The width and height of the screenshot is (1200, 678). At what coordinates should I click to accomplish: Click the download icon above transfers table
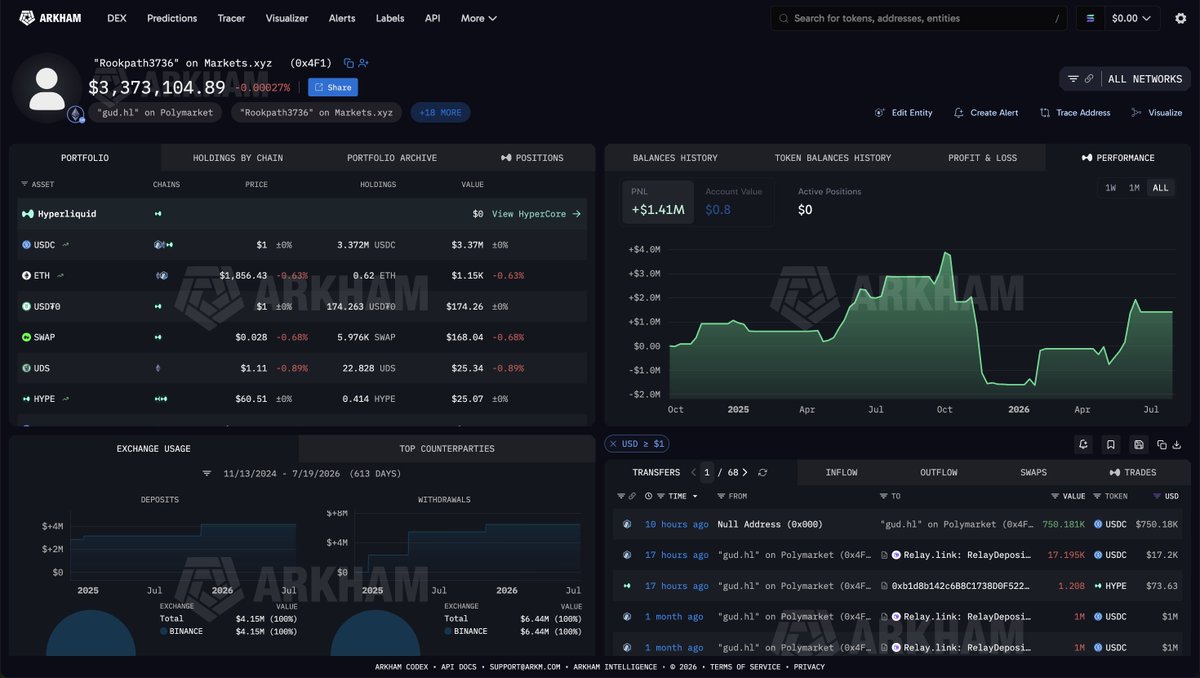click(1177, 444)
